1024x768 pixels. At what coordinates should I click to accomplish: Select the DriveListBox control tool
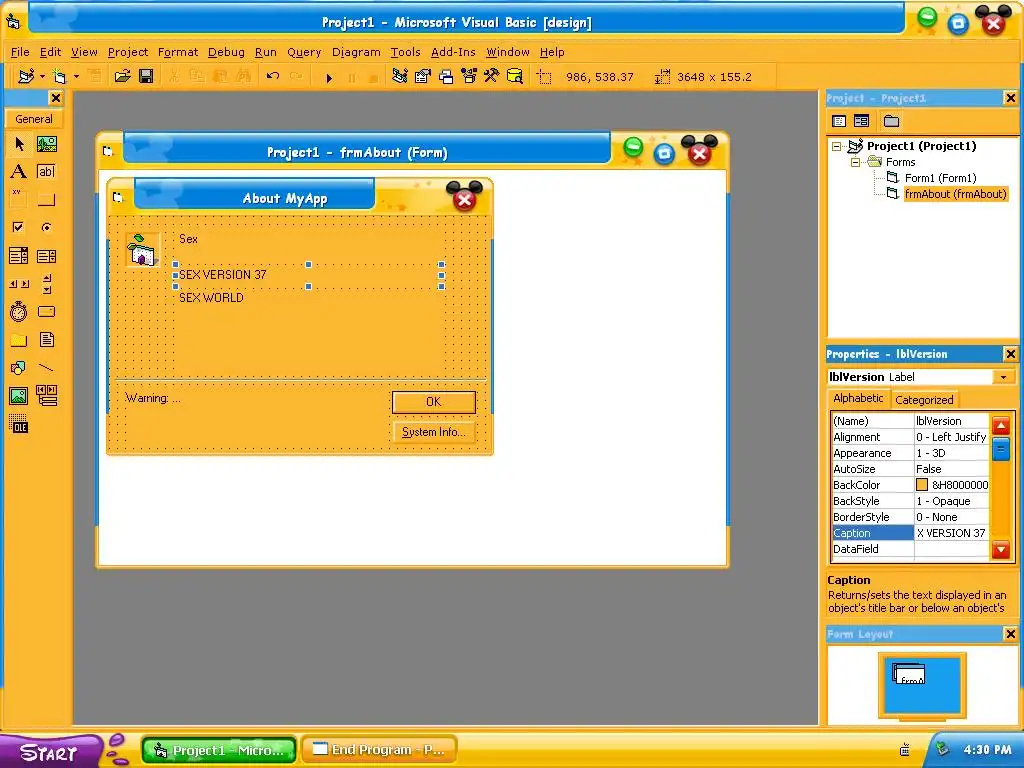(x=46, y=312)
